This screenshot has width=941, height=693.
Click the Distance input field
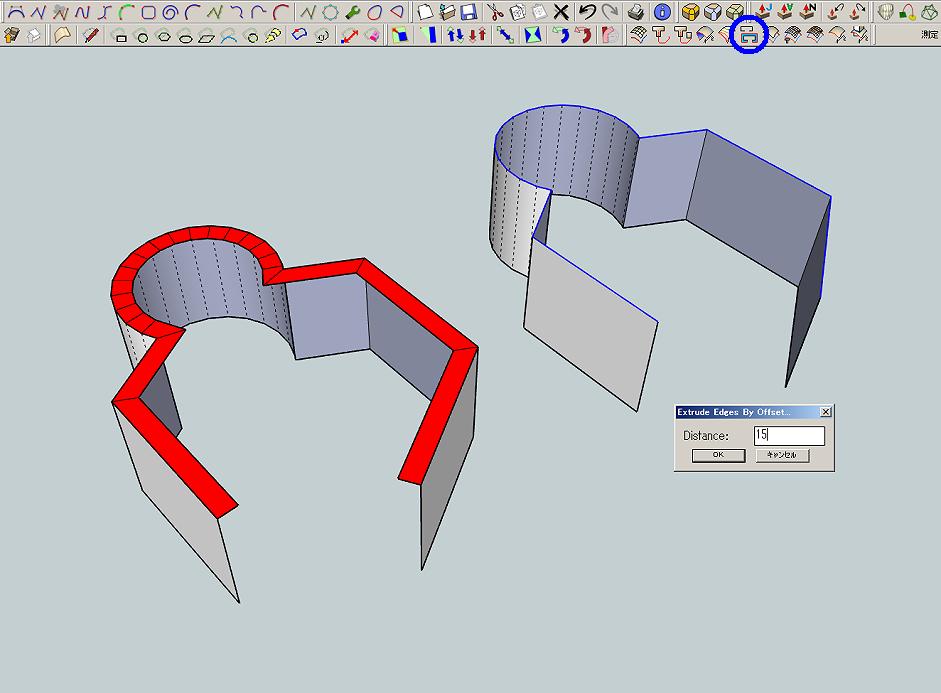789,436
